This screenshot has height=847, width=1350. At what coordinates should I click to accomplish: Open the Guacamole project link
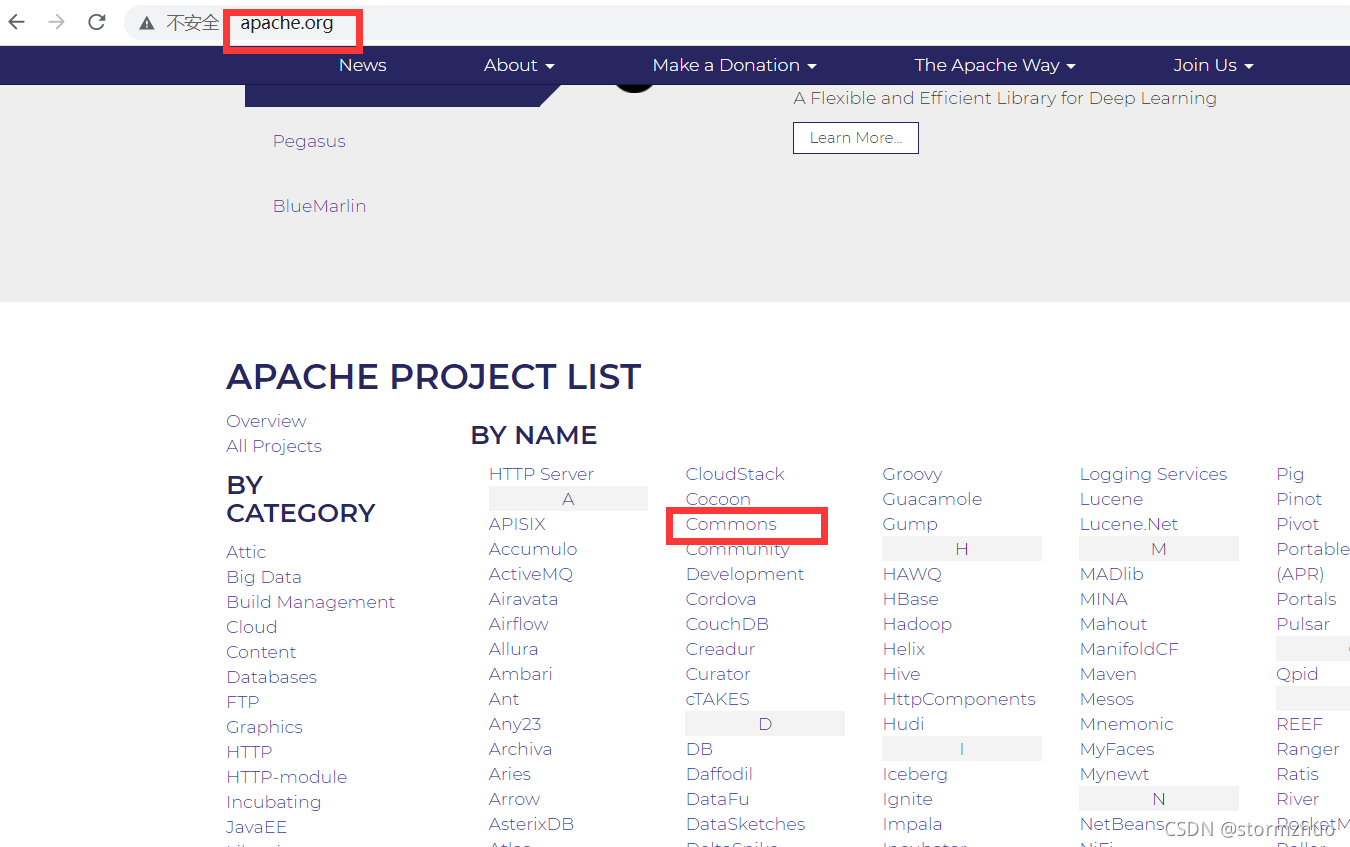click(x=932, y=499)
